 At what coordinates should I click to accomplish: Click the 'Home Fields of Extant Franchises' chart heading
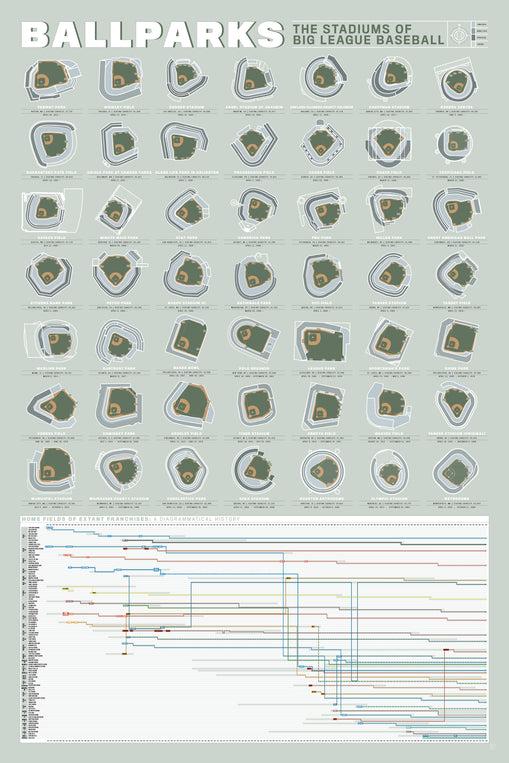[130, 520]
